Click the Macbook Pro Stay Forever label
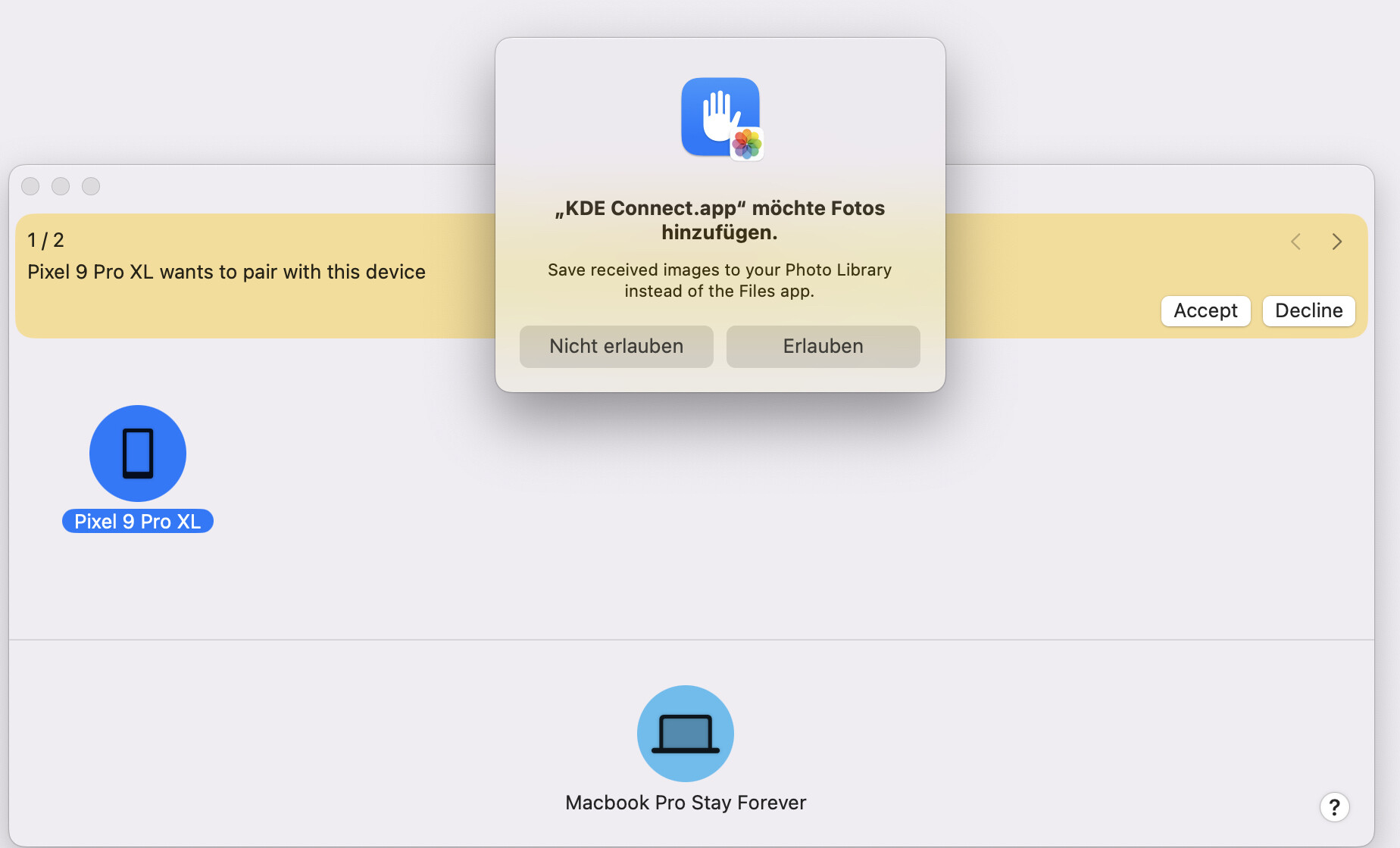The height and width of the screenshot is (848, 1400). (686, 803)
